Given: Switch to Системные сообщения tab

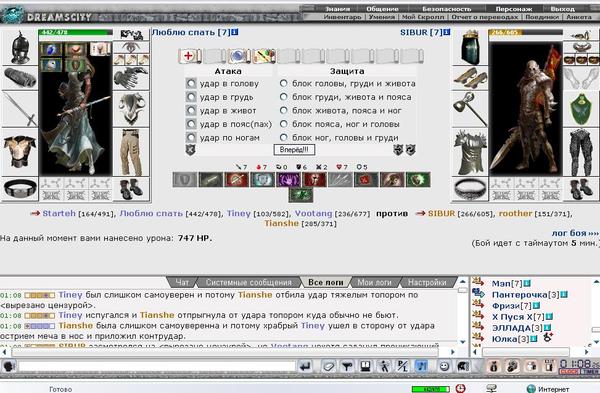Looking at the screenshot, I should 249,282.
